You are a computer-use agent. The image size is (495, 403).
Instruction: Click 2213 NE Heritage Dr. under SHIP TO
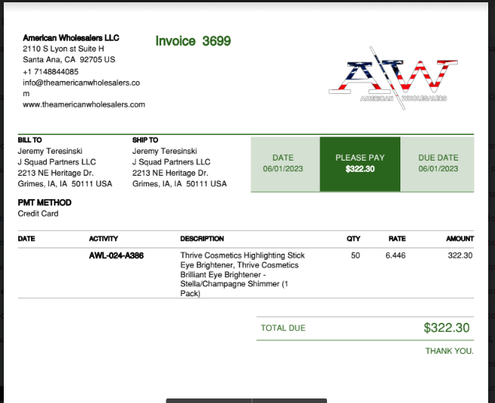click(170, 173)
